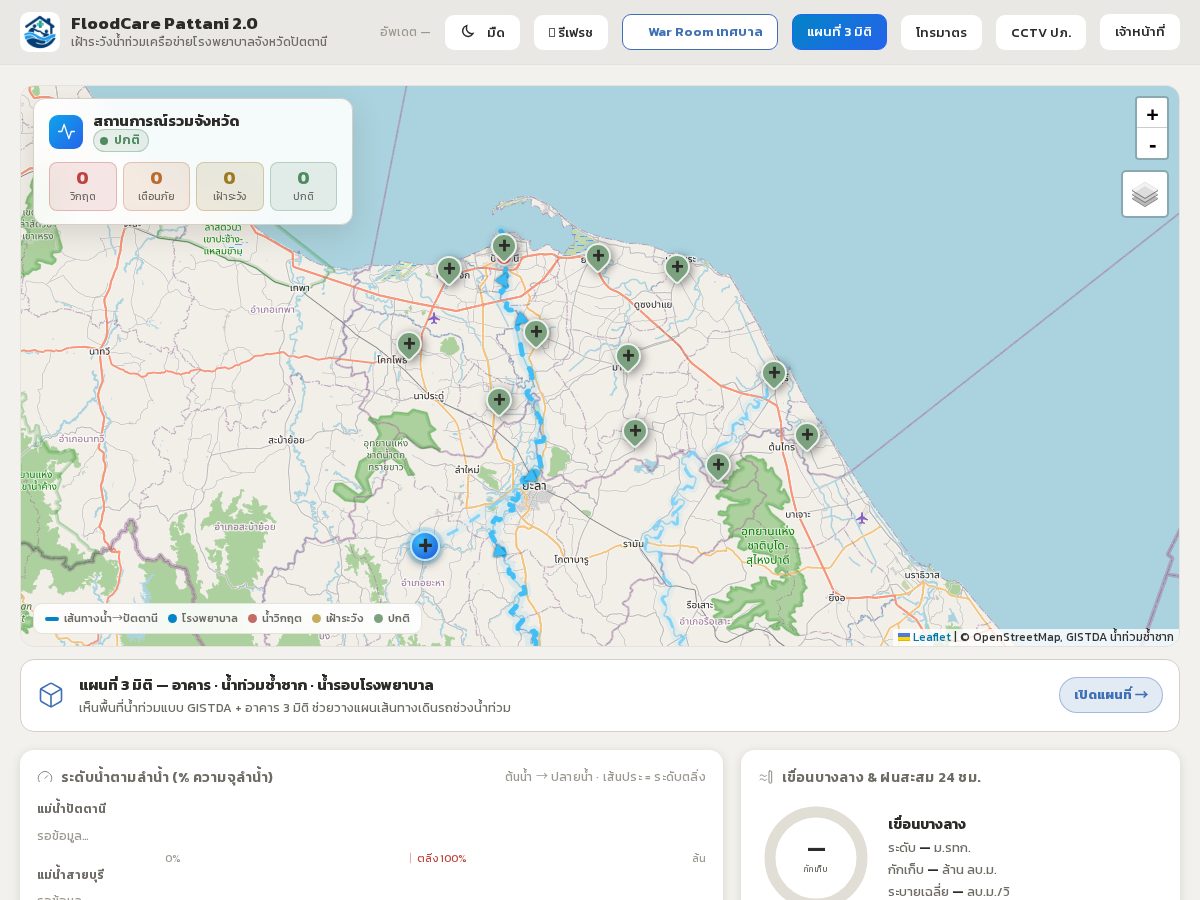1200x900 pixels.
Task: Click the ปกติ entry in map legend
Action: (x=392, y=618)
